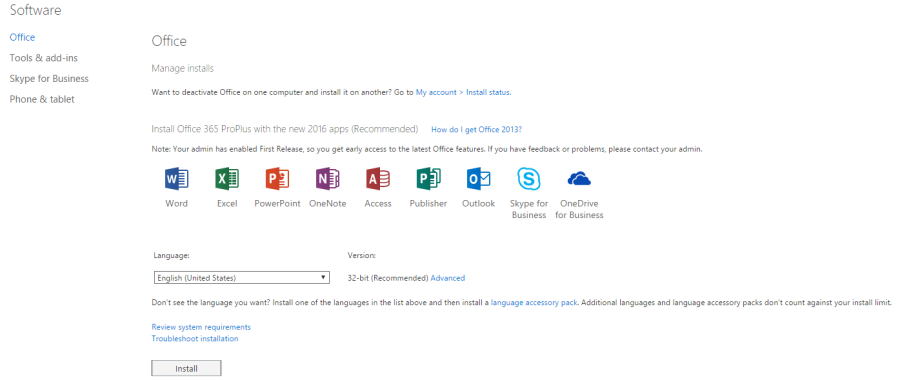Image resolution: width=900 pixels, height=380 pixels.
Task: Click the Publisher app icon
Action: (x=428, y=179)
